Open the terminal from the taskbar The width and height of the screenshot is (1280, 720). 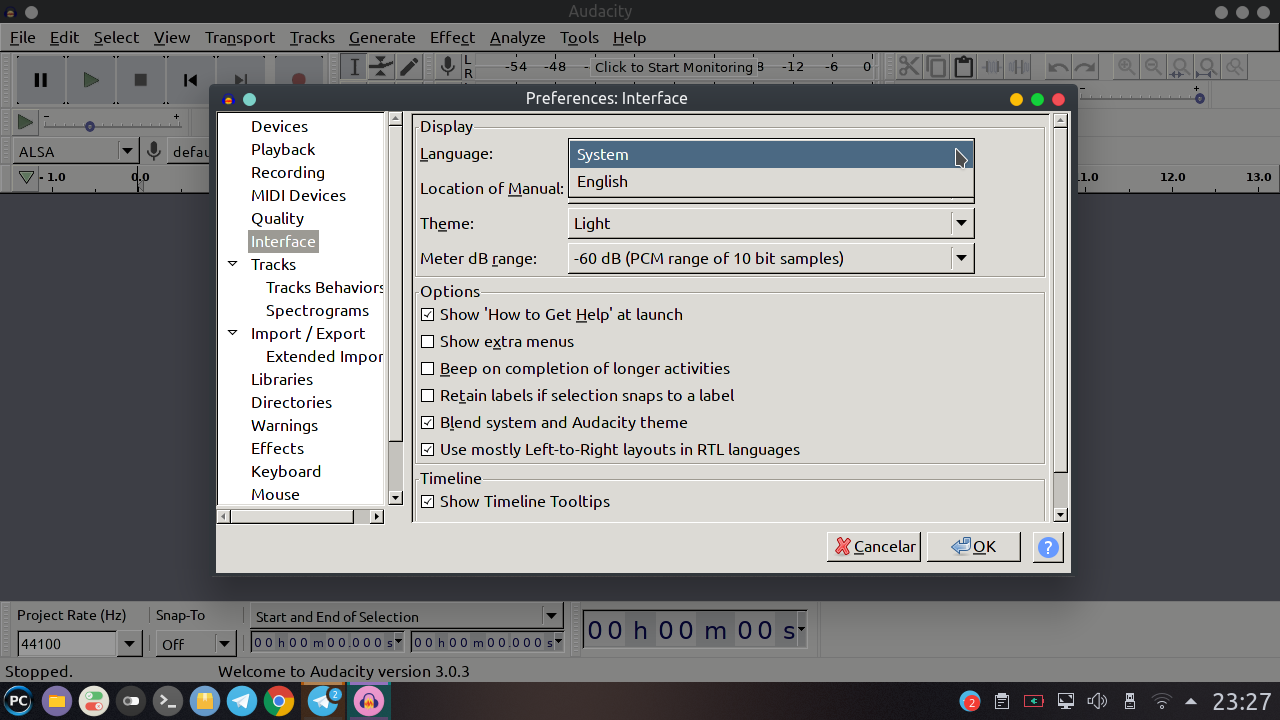168,701
